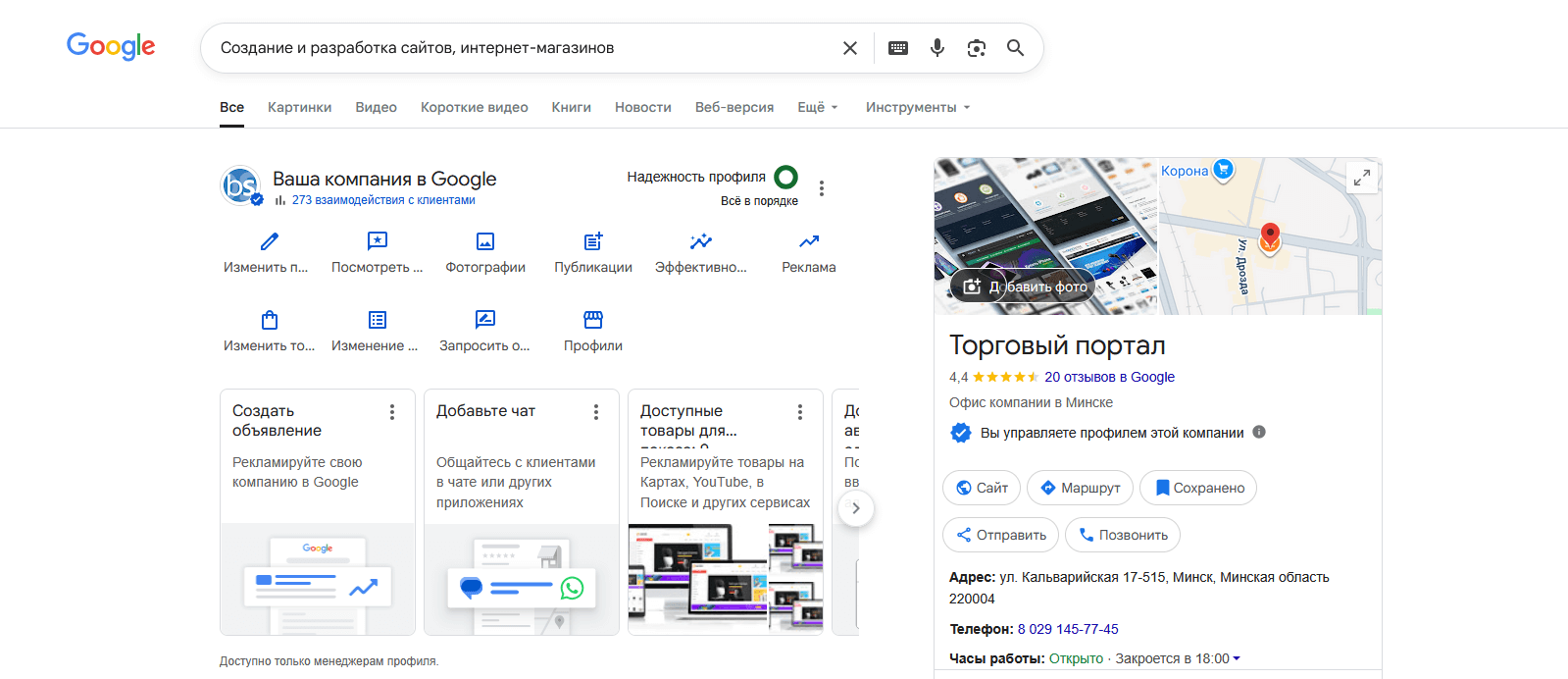Screen dimensions: 1568x679
Task: Click the company bs logo avatar
Action: point(240,184)
